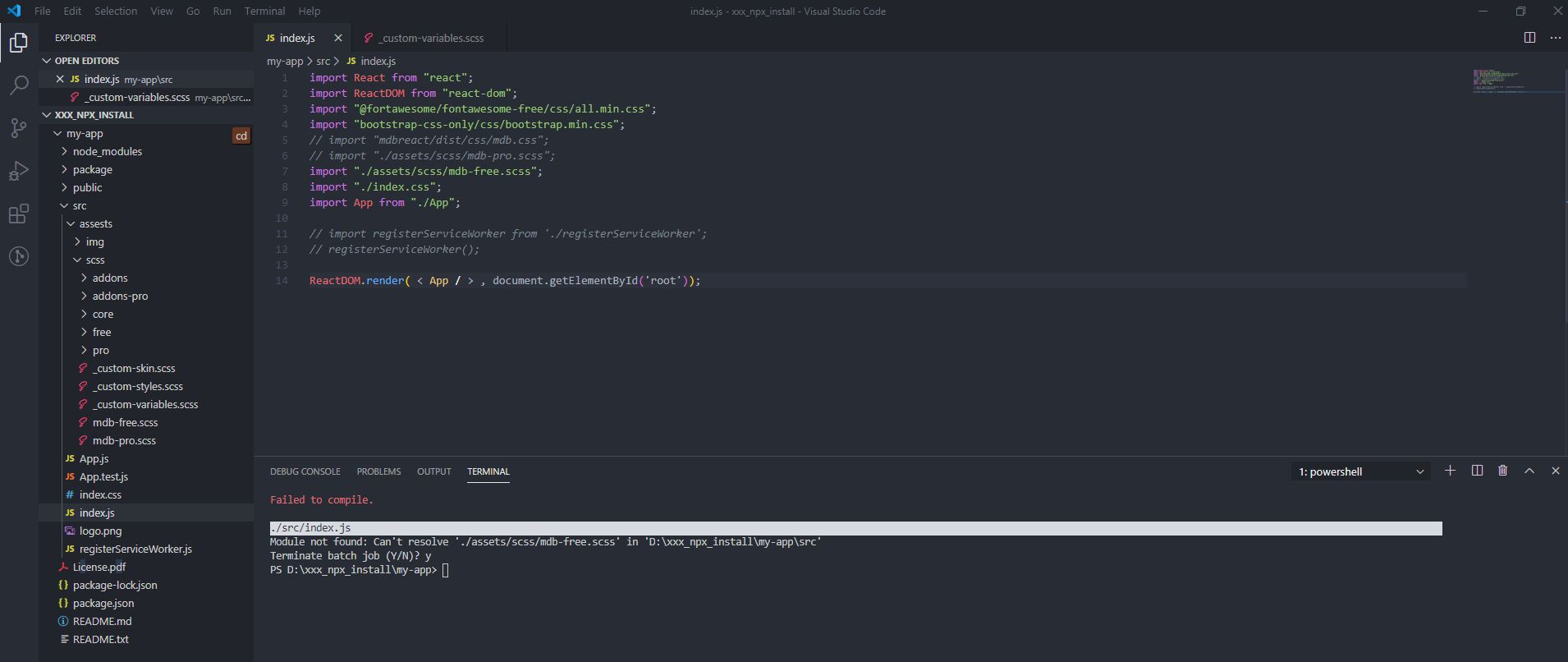This screenshot has height=662, width=1568.
Task: Open the File menu
Action: click(43, 11)
